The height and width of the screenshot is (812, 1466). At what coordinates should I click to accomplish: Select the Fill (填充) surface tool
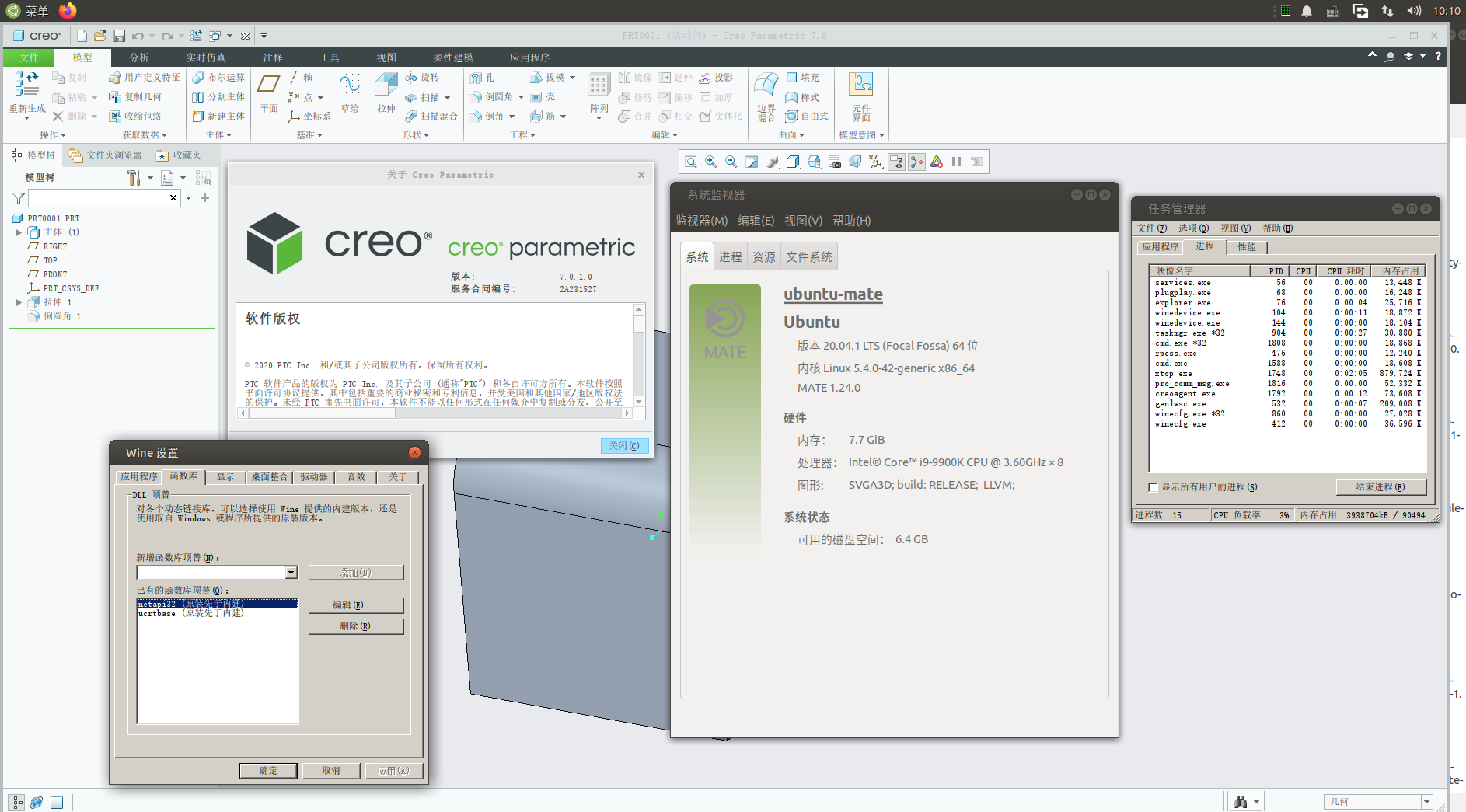click(803, 78)
